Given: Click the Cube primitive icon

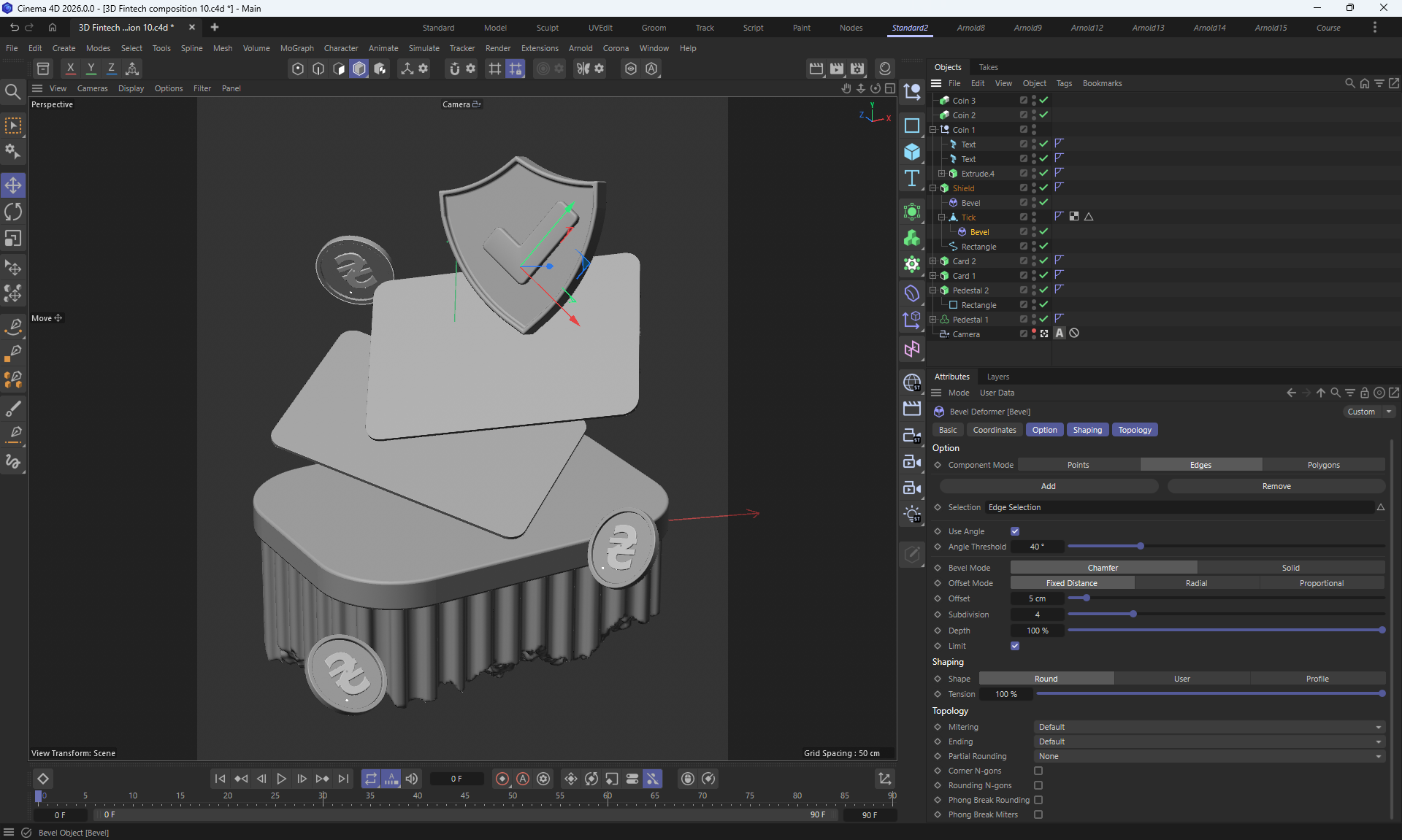Looking at the screenshot, I should pos(912,152).
